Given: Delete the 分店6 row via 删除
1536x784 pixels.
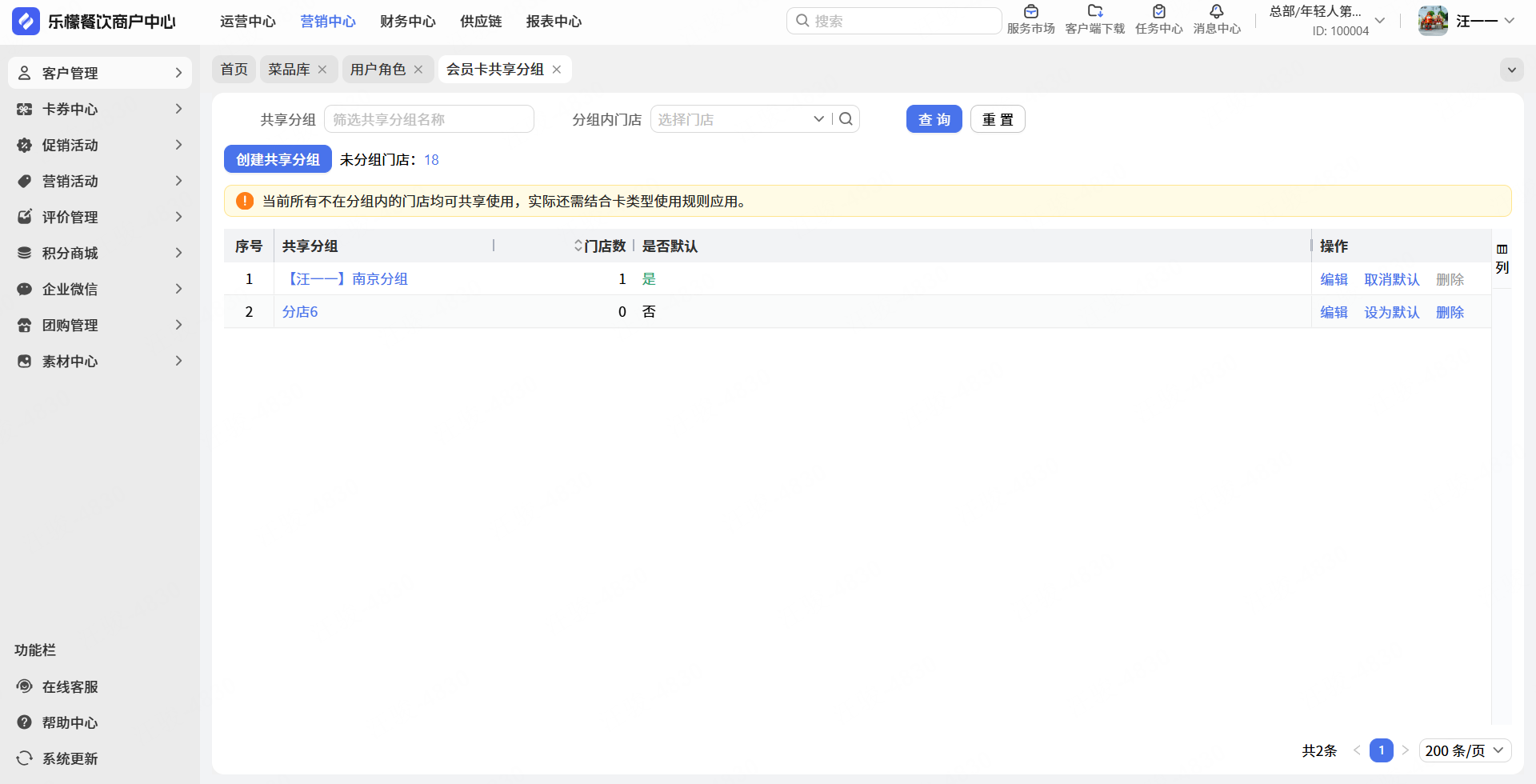Looking at the screenshot, I should point(1450,312).
